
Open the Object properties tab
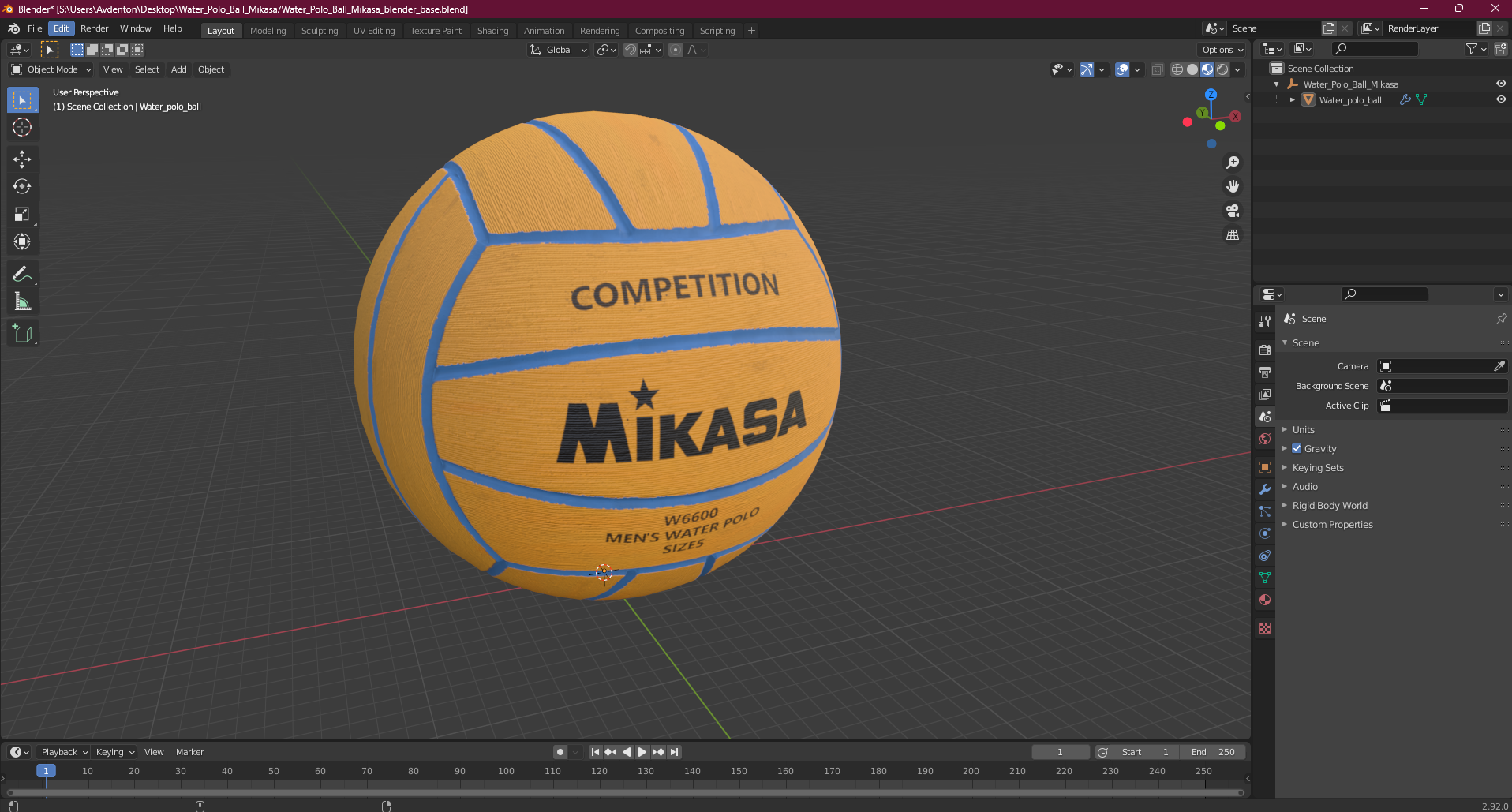[x=1265, y=467]
